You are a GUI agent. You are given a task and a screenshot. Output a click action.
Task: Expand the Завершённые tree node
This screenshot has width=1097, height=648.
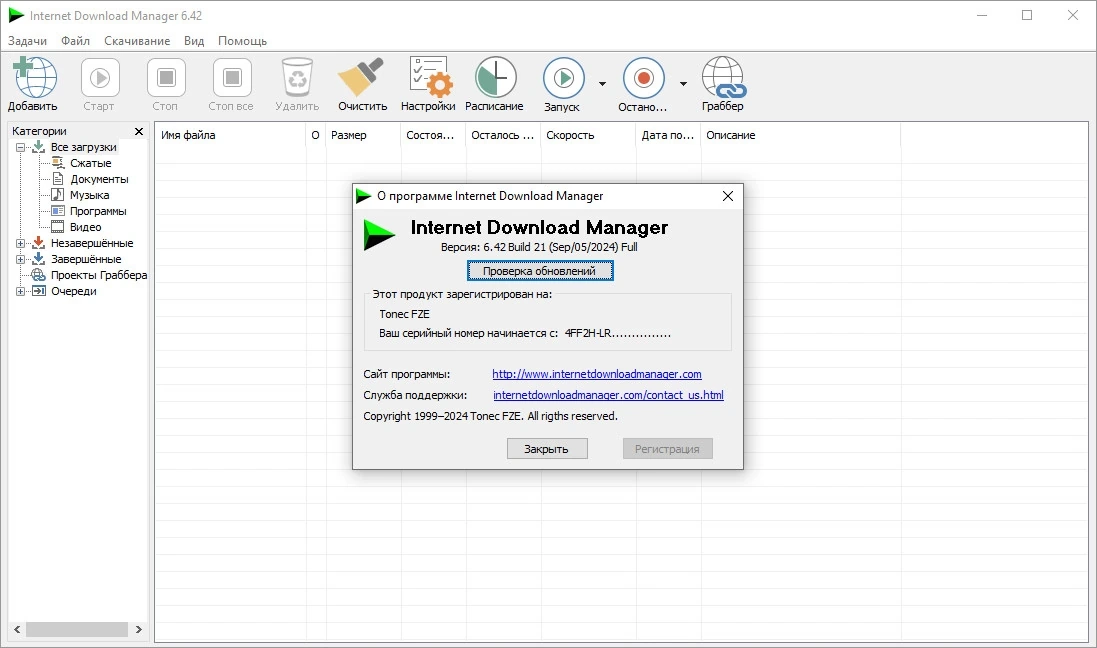pos(20,260)
